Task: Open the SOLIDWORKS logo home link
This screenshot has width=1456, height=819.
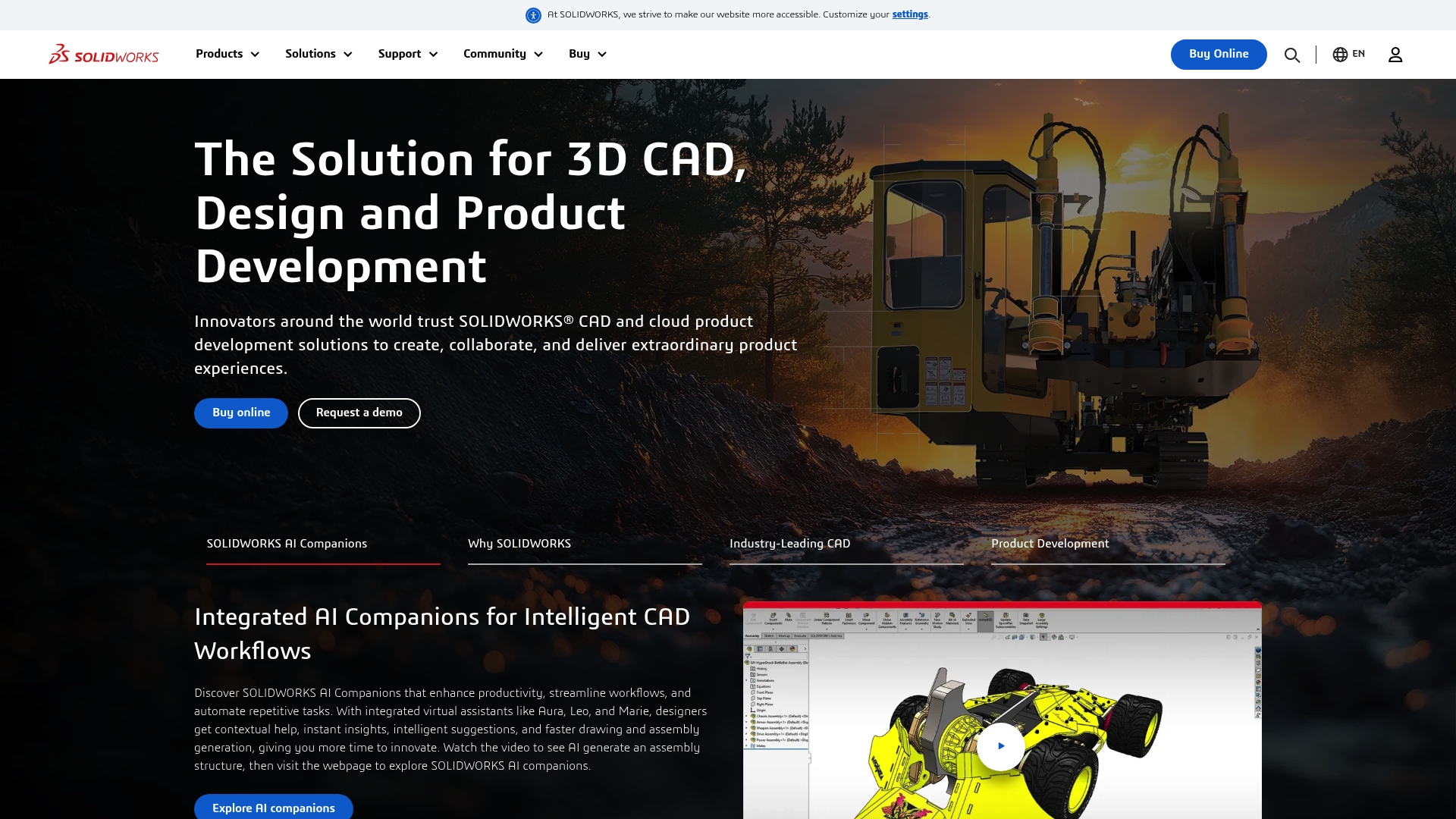Action: 104,54
